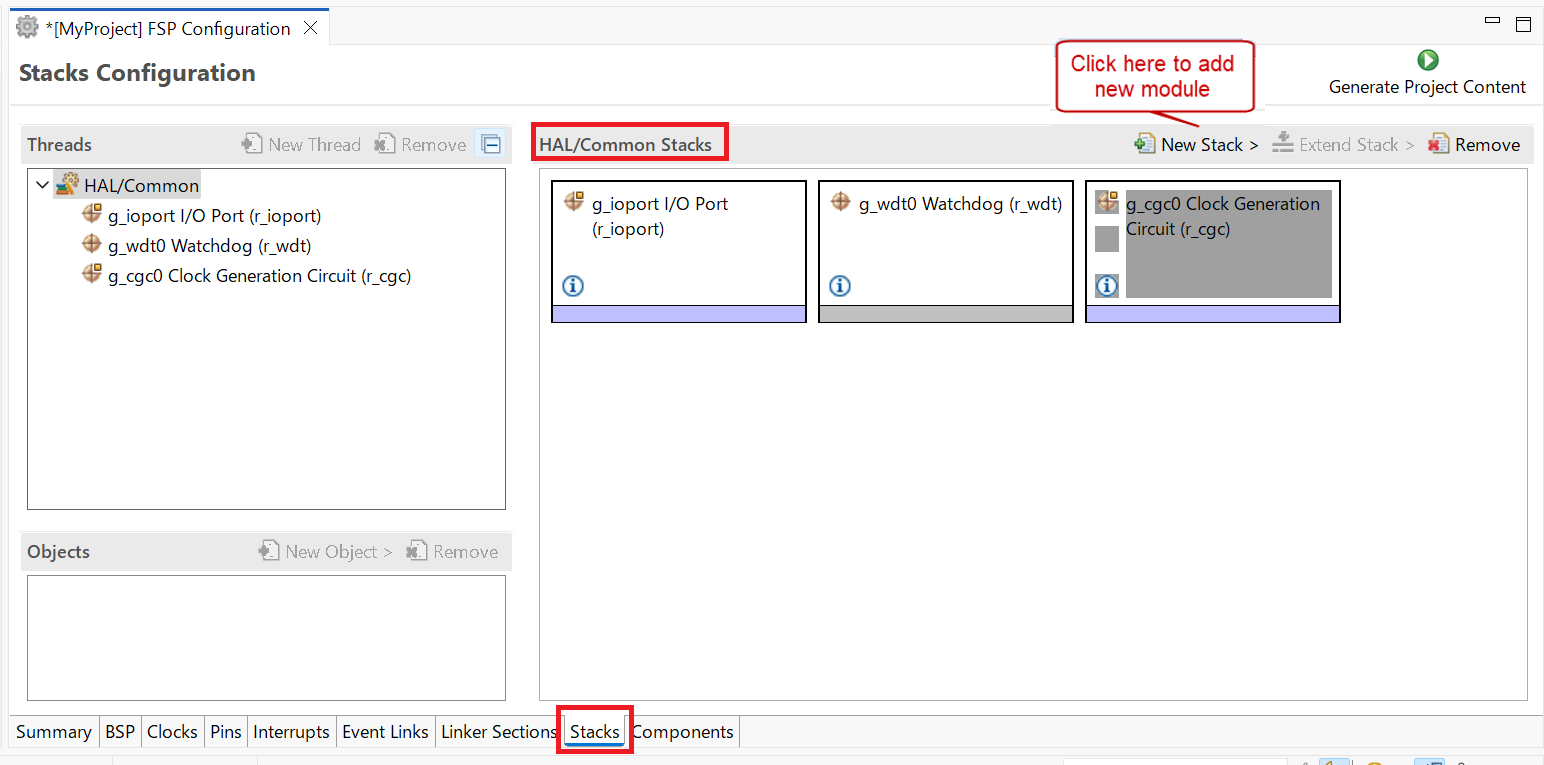Image resolution: width=1544 pixels, height=765 pixels.
Task: Click the collapse-all icon in Threads header
Action: 491,144
